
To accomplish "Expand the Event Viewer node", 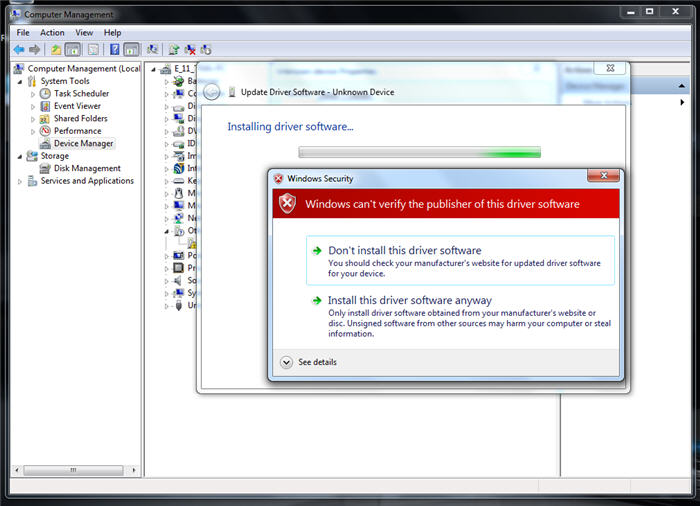I will click(x=33, y=106).
